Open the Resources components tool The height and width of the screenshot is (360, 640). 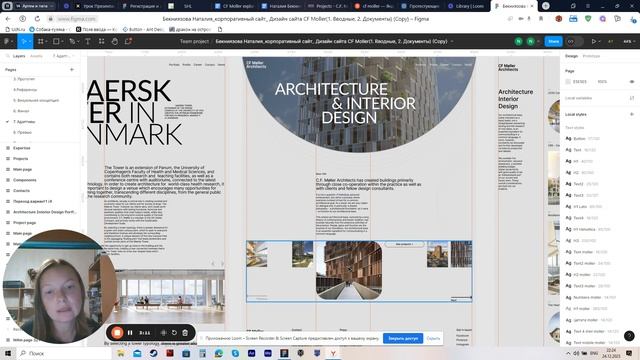pos(101,41)
